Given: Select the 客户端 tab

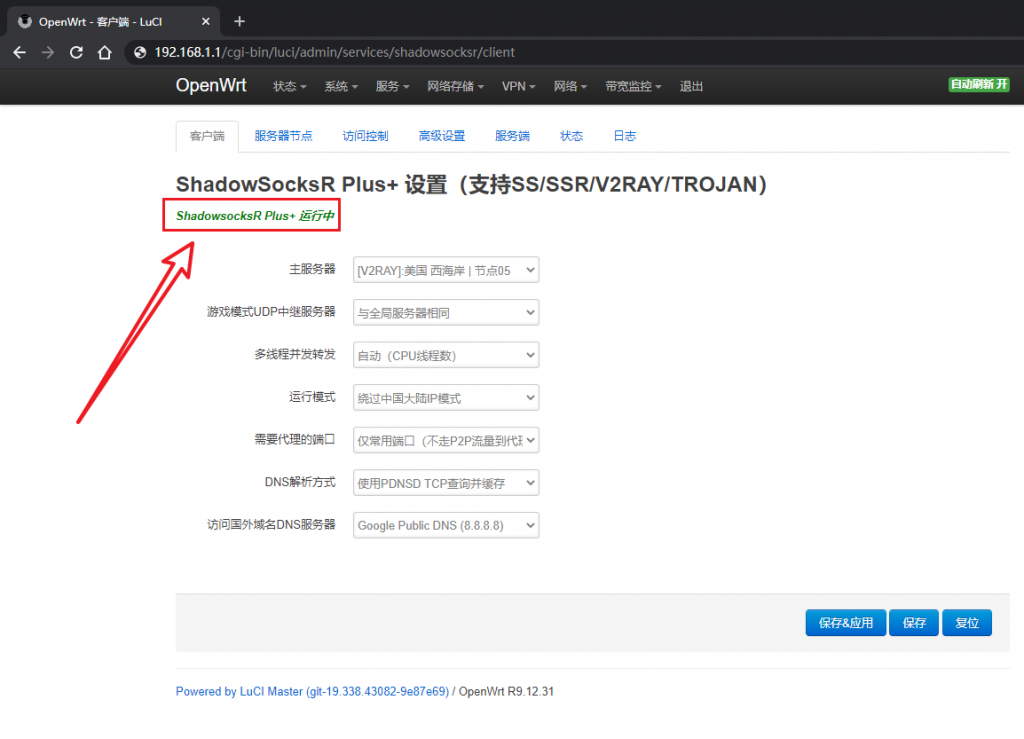Looking at the screenshot, I should coord(207,136).
